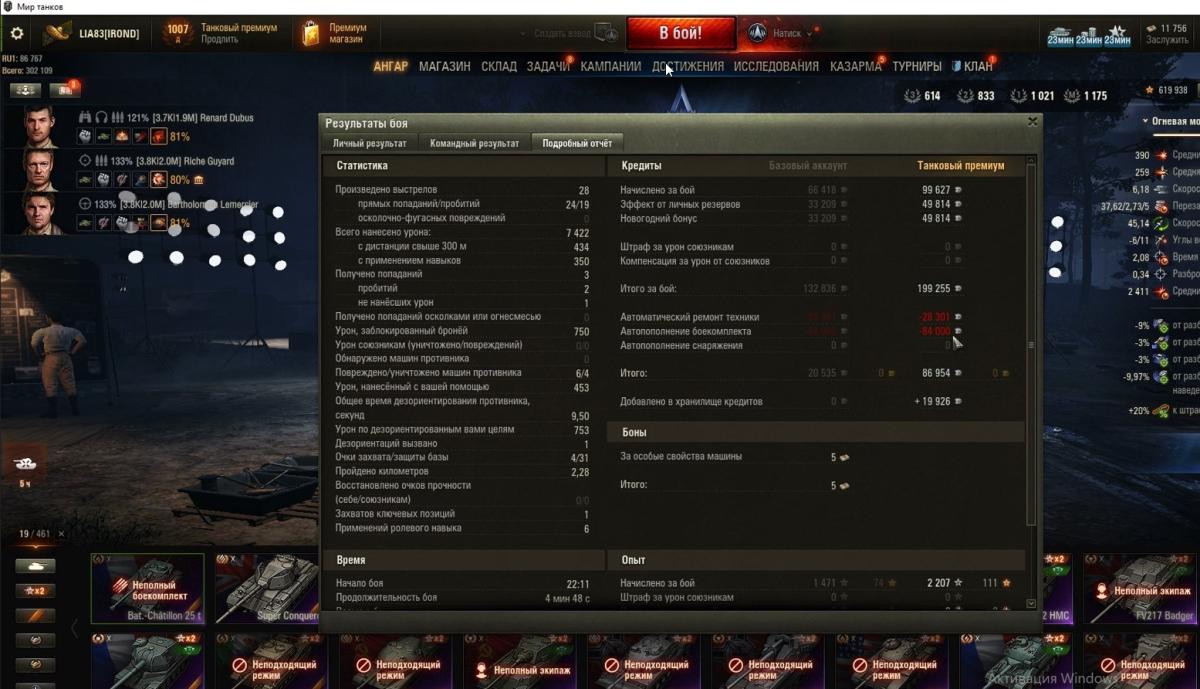Open the game settings gear menu
Viewport: 1200px width, 689px height.
(x=17, y=33)
